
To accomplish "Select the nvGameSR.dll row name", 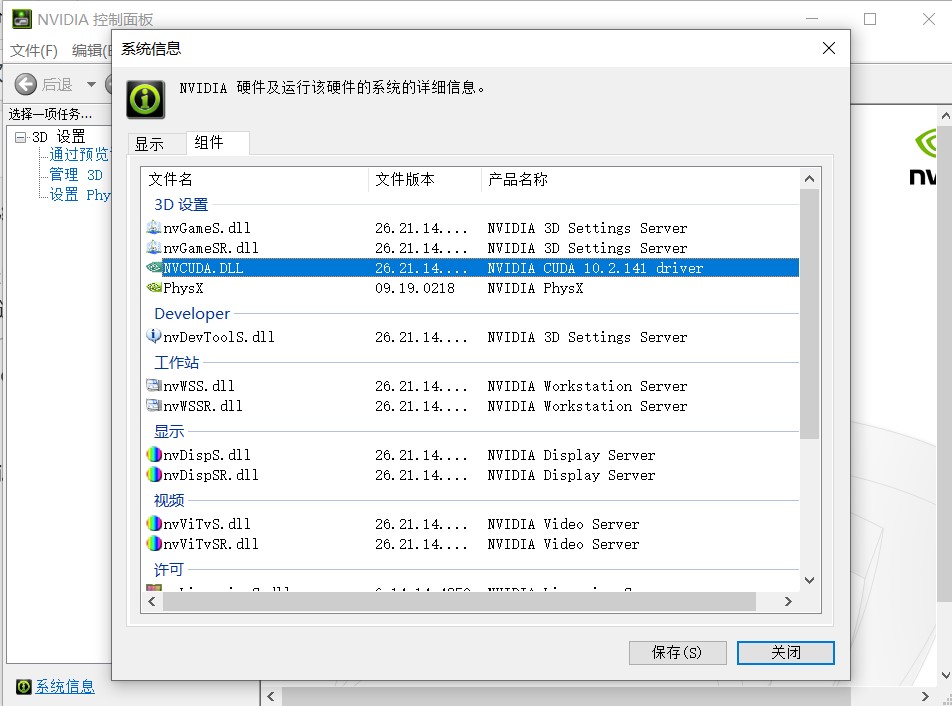I will [x=211, y=248].
